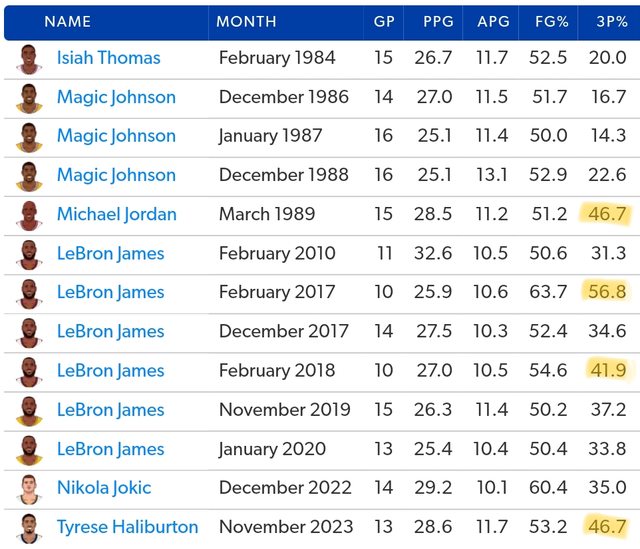Open the Nikola Jokic player link

(104, 488)
